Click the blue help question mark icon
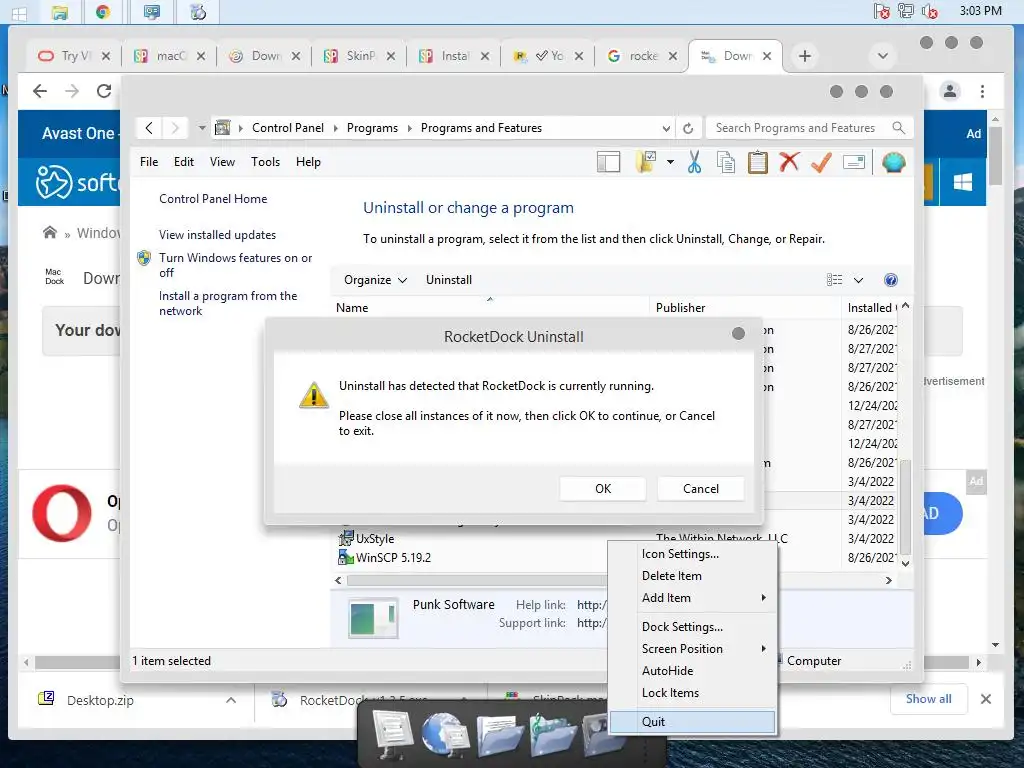Image resolution: width=1024 pixels, height=768 pixels. point(890,280)
